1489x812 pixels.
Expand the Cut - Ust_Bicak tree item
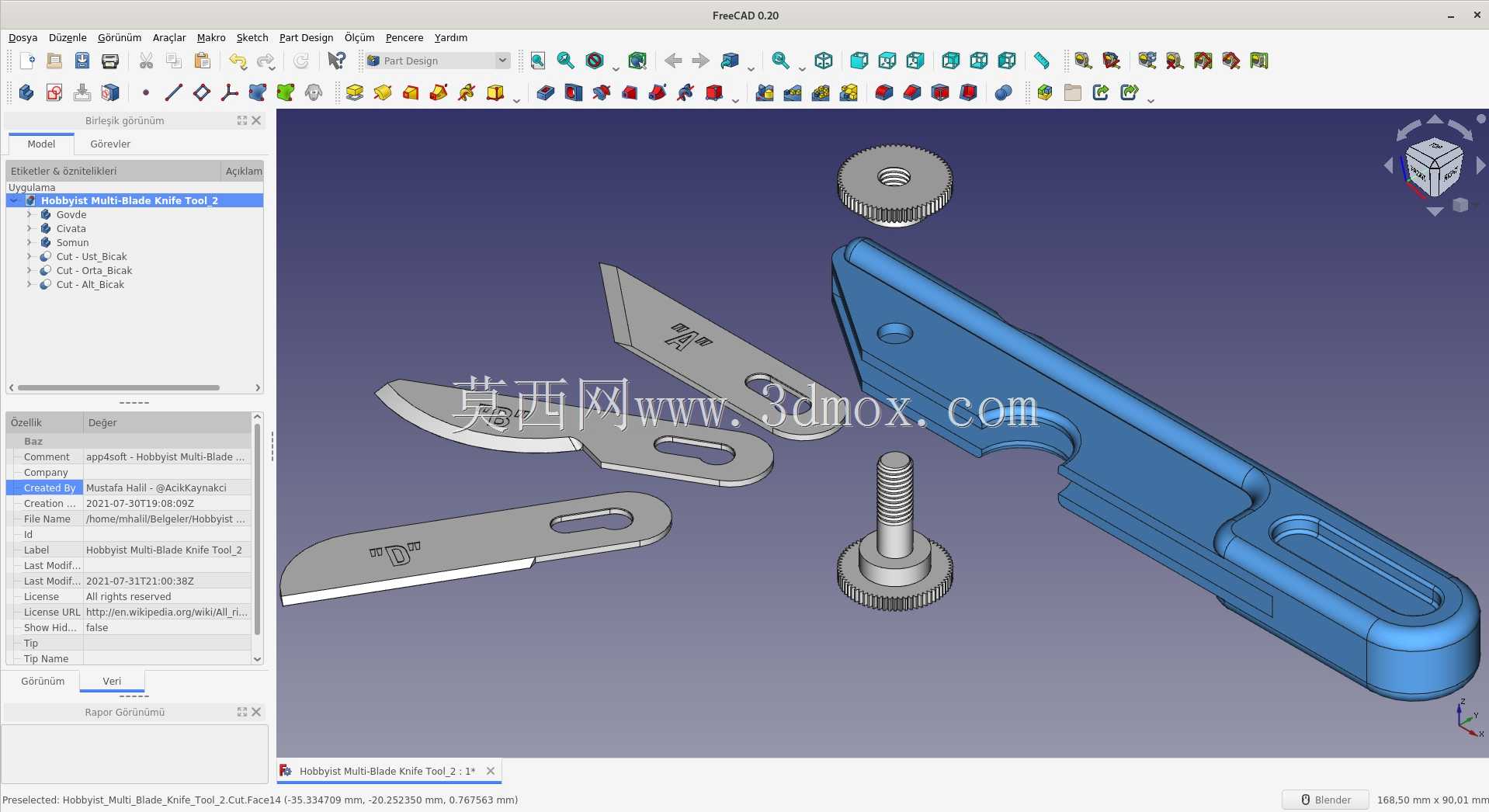(30, 257)
